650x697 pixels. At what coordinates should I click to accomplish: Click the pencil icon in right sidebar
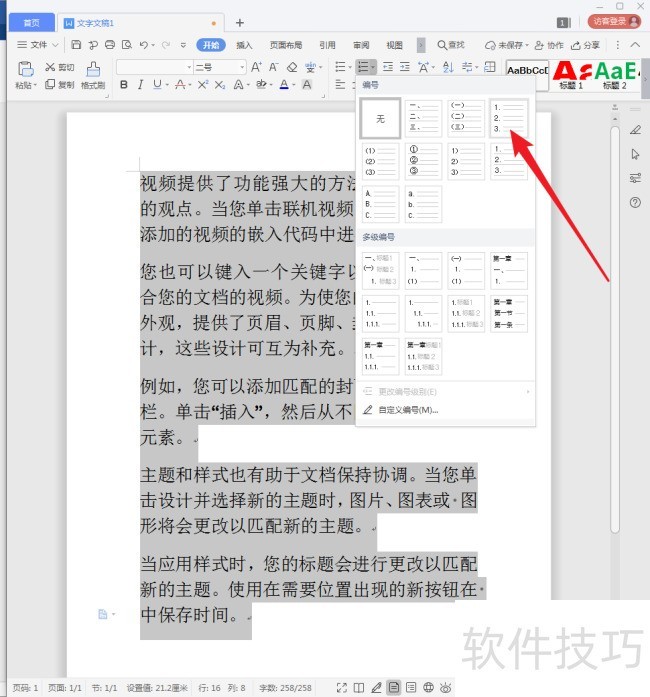[635, 130]
